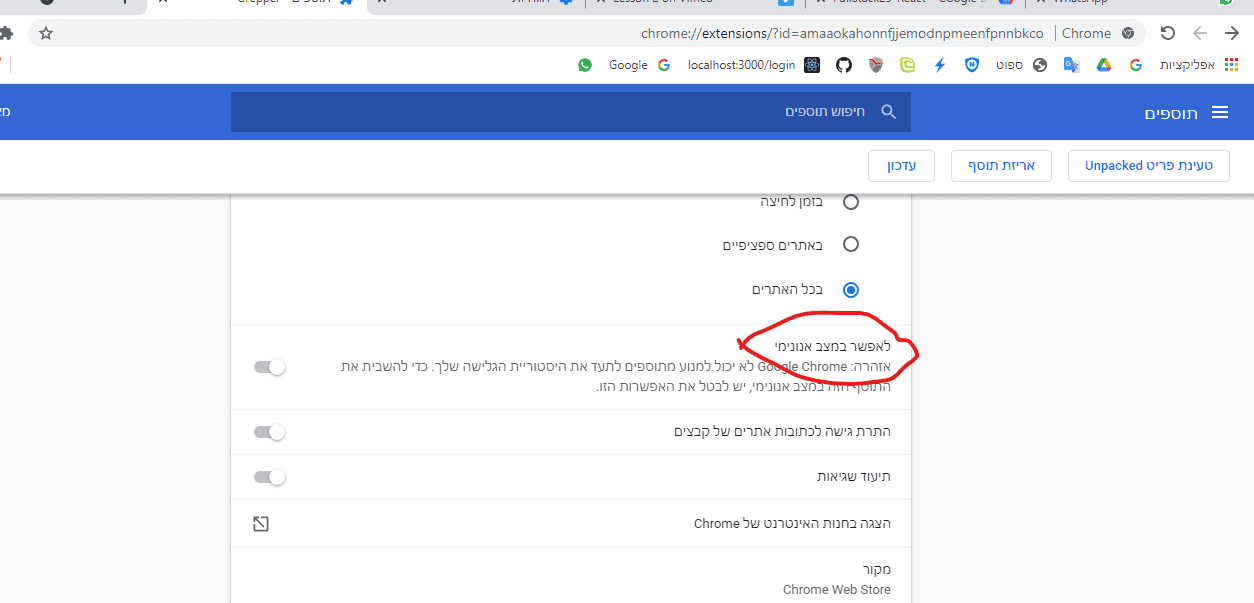Click the React icon beside localhost bookmark
This screenshot has height=603, width=1254.
click(x=811, y=65)
